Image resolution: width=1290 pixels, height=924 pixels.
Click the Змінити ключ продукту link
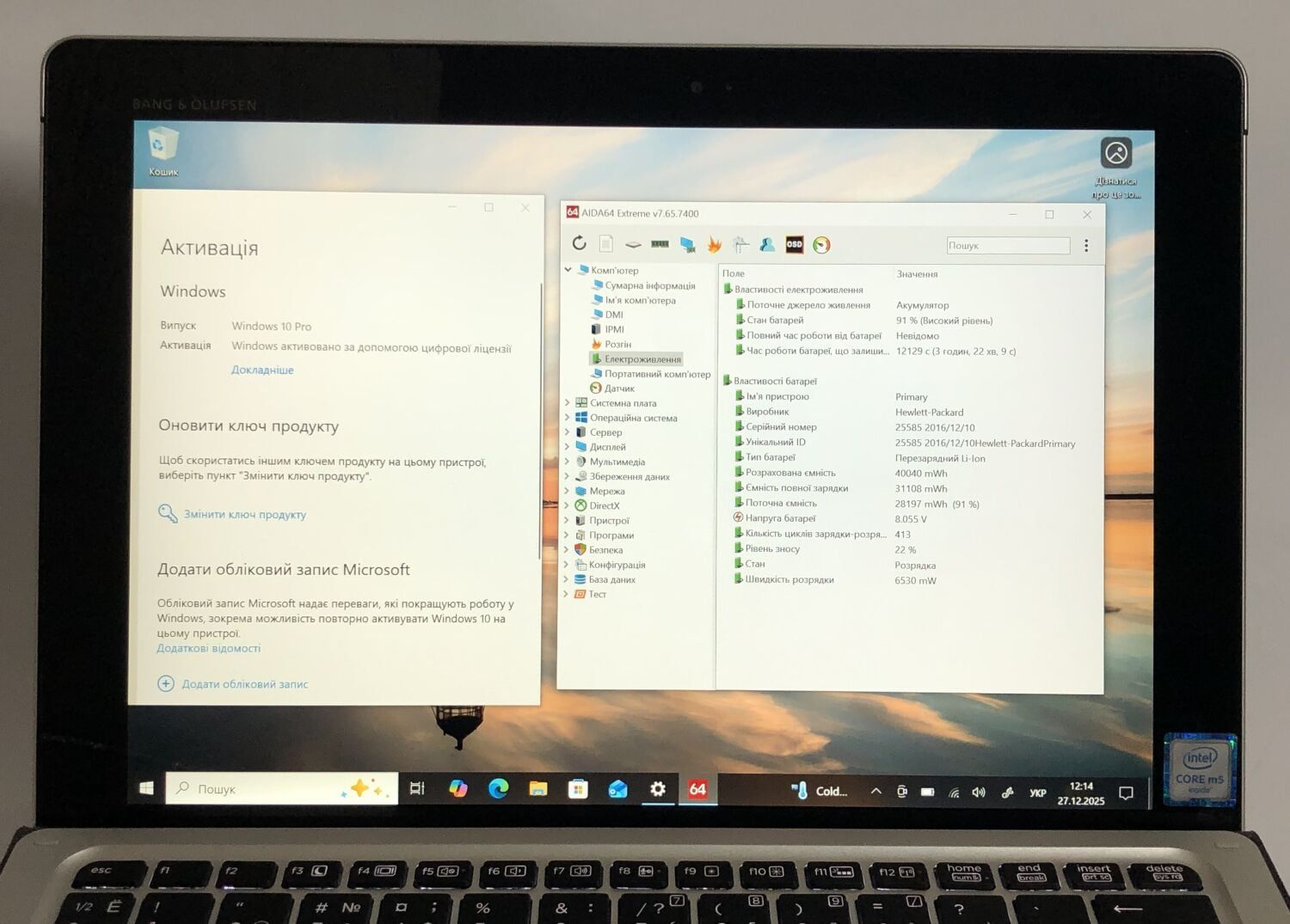point(244,514)
